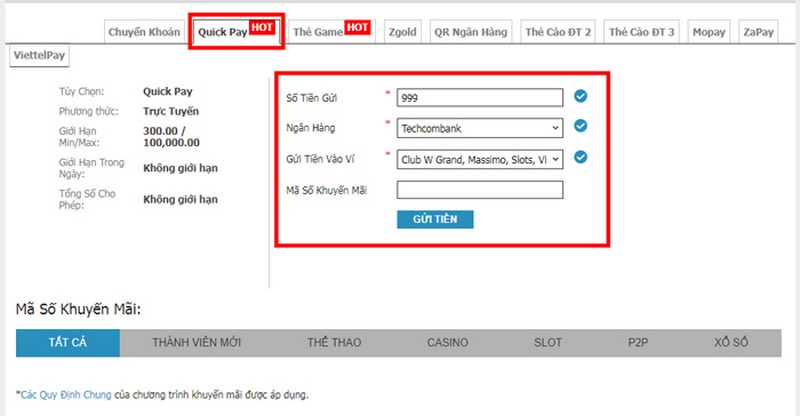The width and height of the screenshot is (800, 416).
Task: Click checkmark icon beside amount field
Action: click(x=580, y=96)
